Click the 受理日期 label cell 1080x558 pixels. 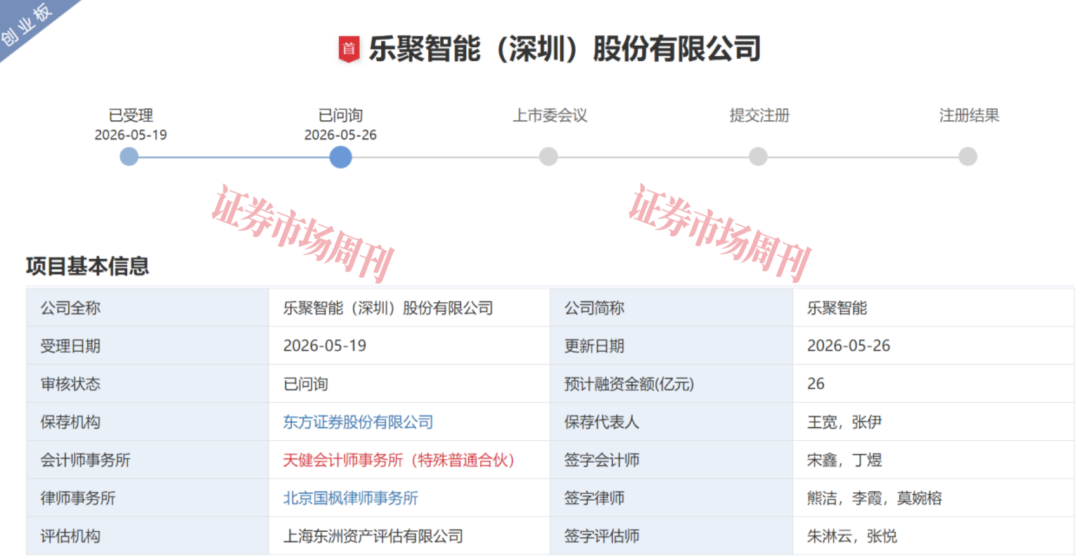click(x=147, y=346)
